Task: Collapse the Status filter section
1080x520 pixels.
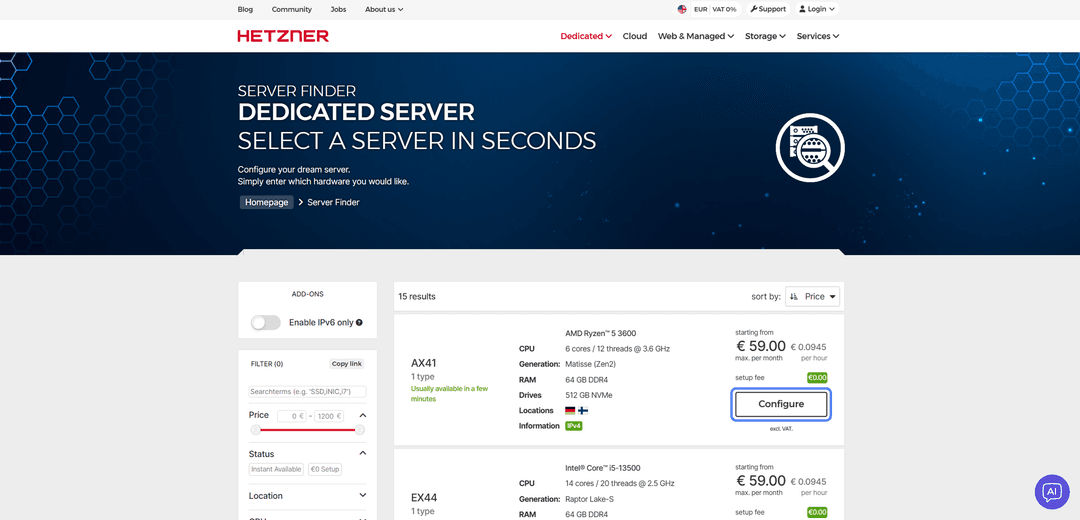Action: (x=363, y=453)
